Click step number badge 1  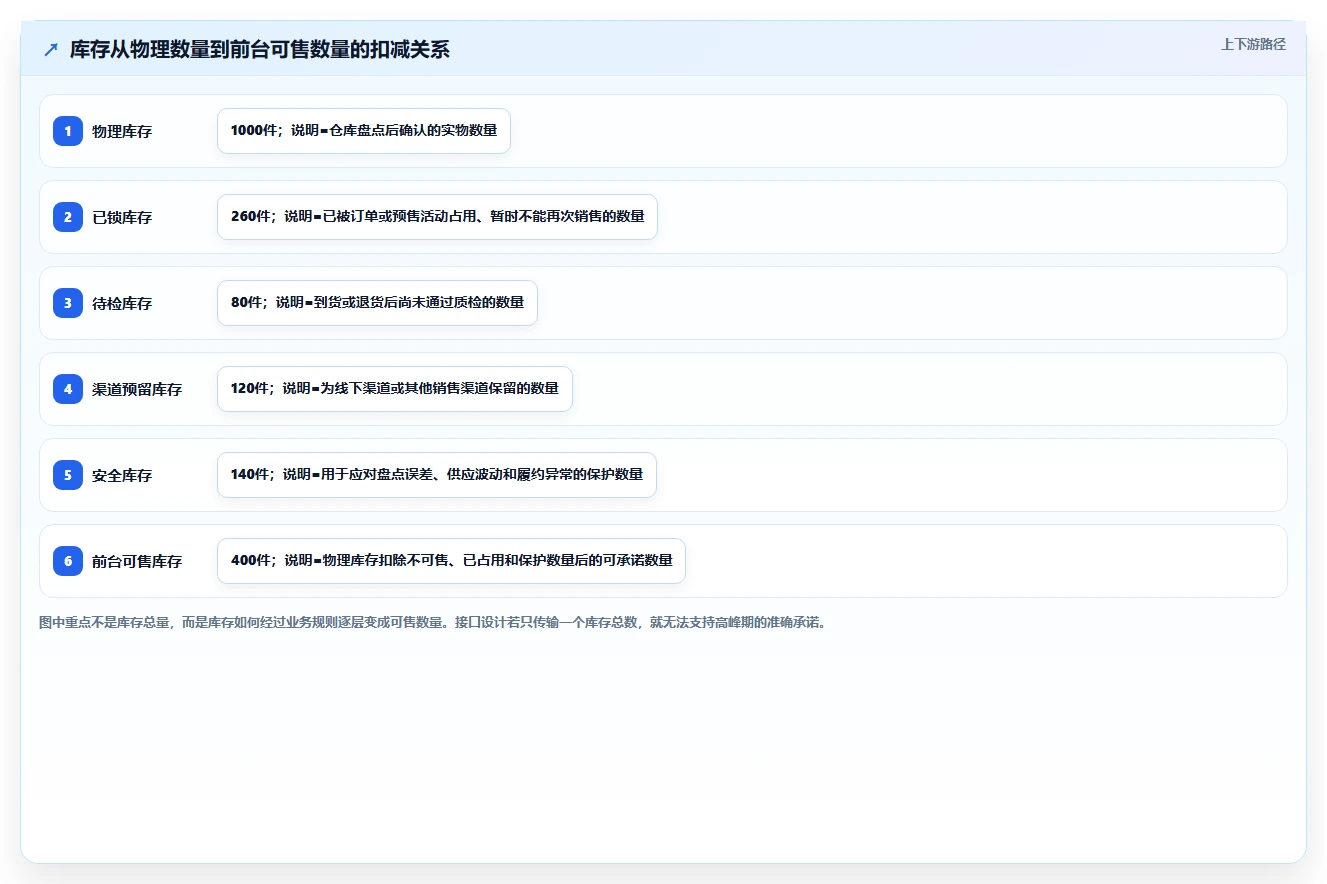pyautogui.click(x=68, y=131)
